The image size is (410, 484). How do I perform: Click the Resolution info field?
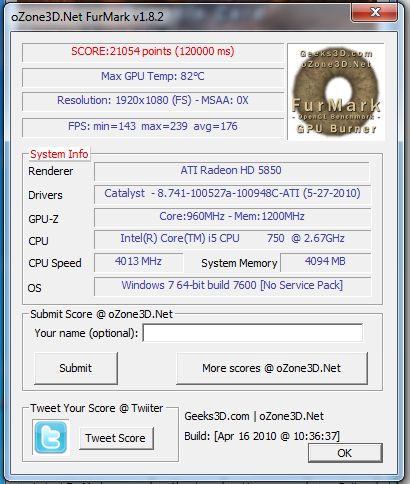153,101
